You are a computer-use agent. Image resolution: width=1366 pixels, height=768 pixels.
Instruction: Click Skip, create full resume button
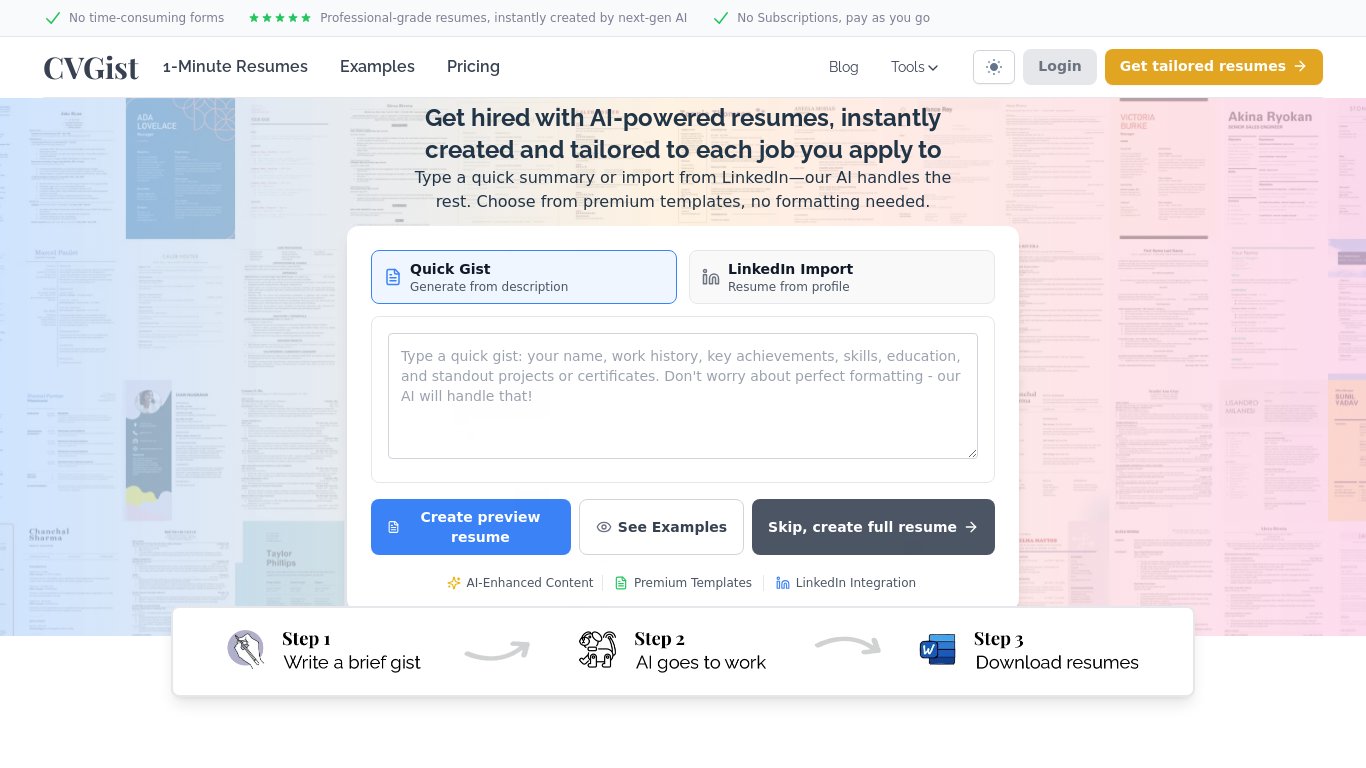873,527
